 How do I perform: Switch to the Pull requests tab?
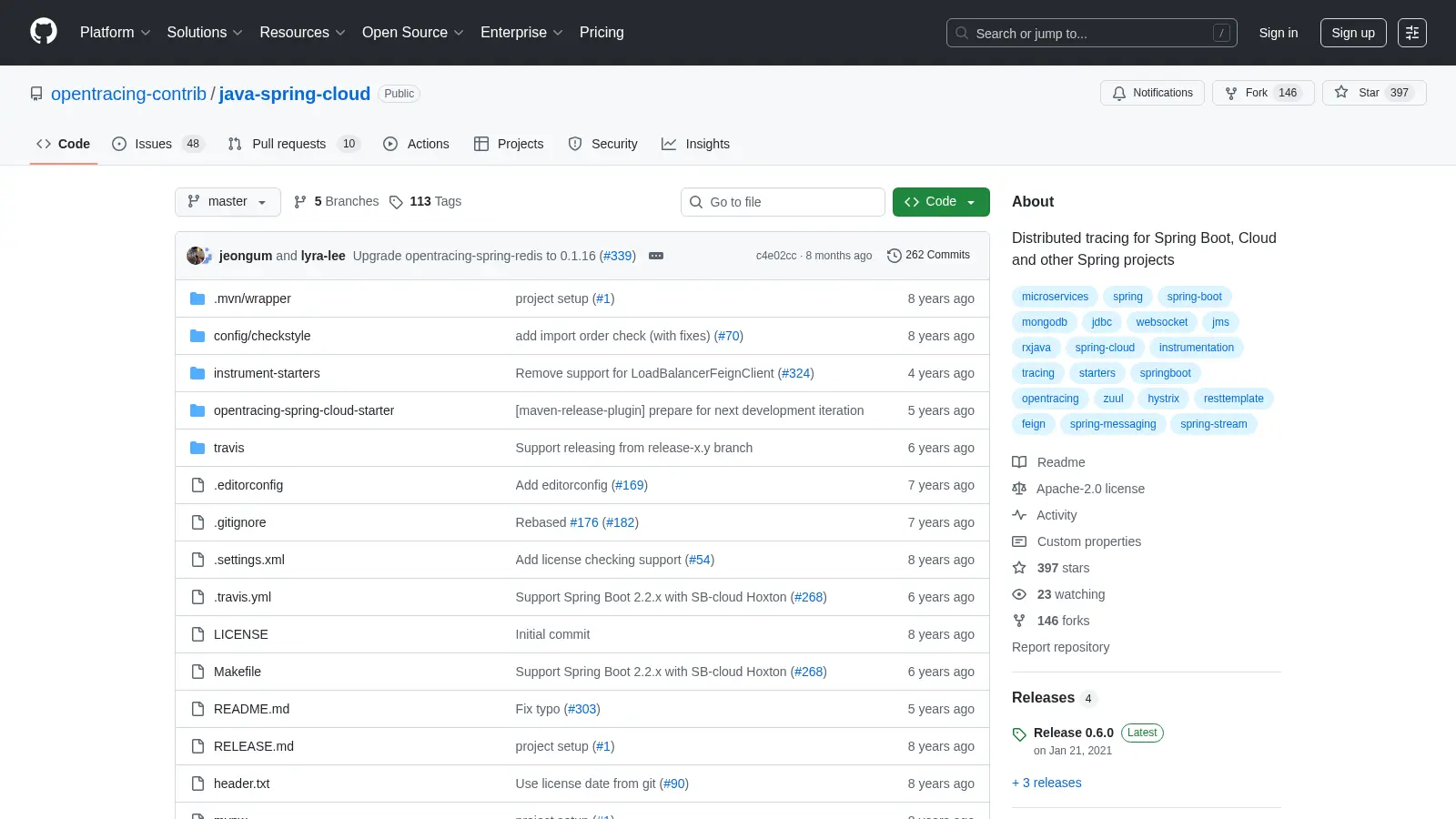point(294,144)
